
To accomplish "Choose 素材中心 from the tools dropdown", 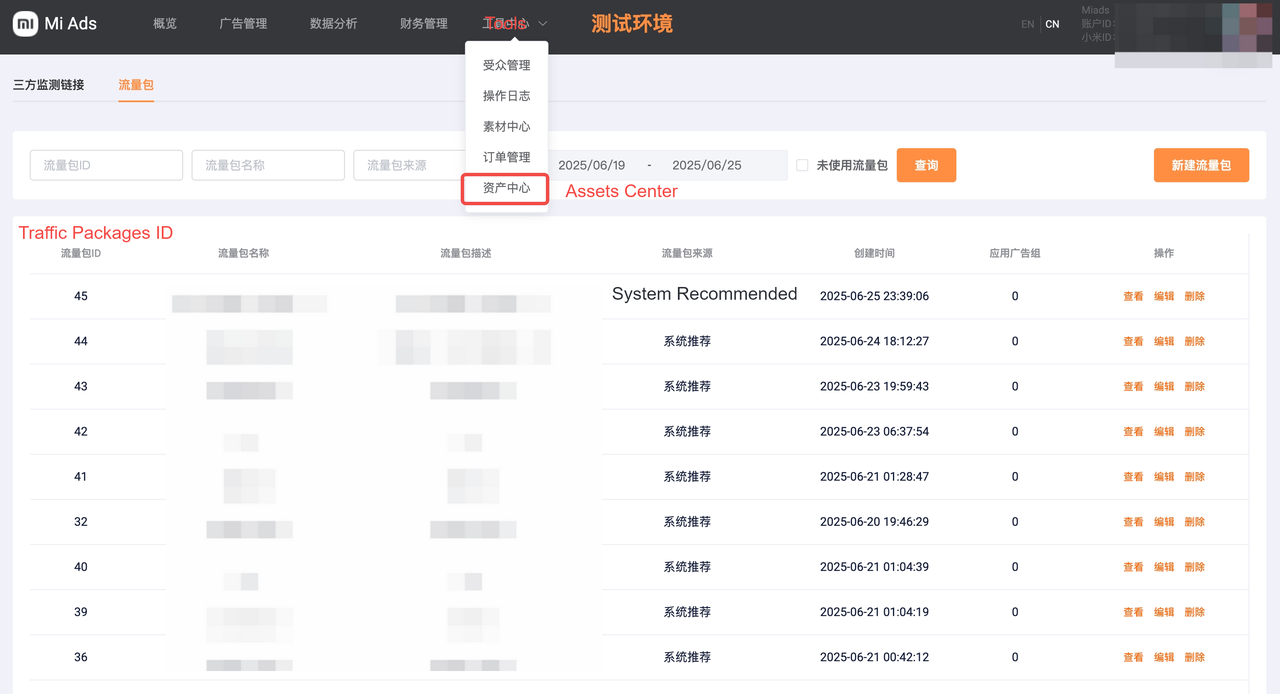I will tap(506, 127).
